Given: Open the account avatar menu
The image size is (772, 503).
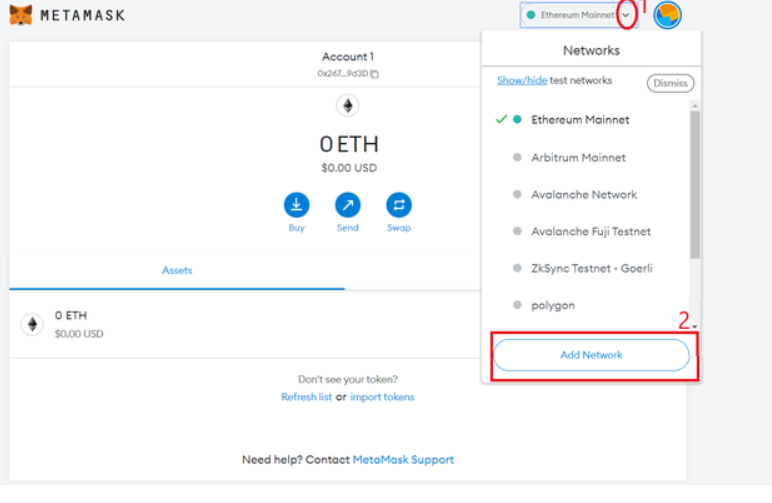Looking at the screenshot, I should coord(667,15).
